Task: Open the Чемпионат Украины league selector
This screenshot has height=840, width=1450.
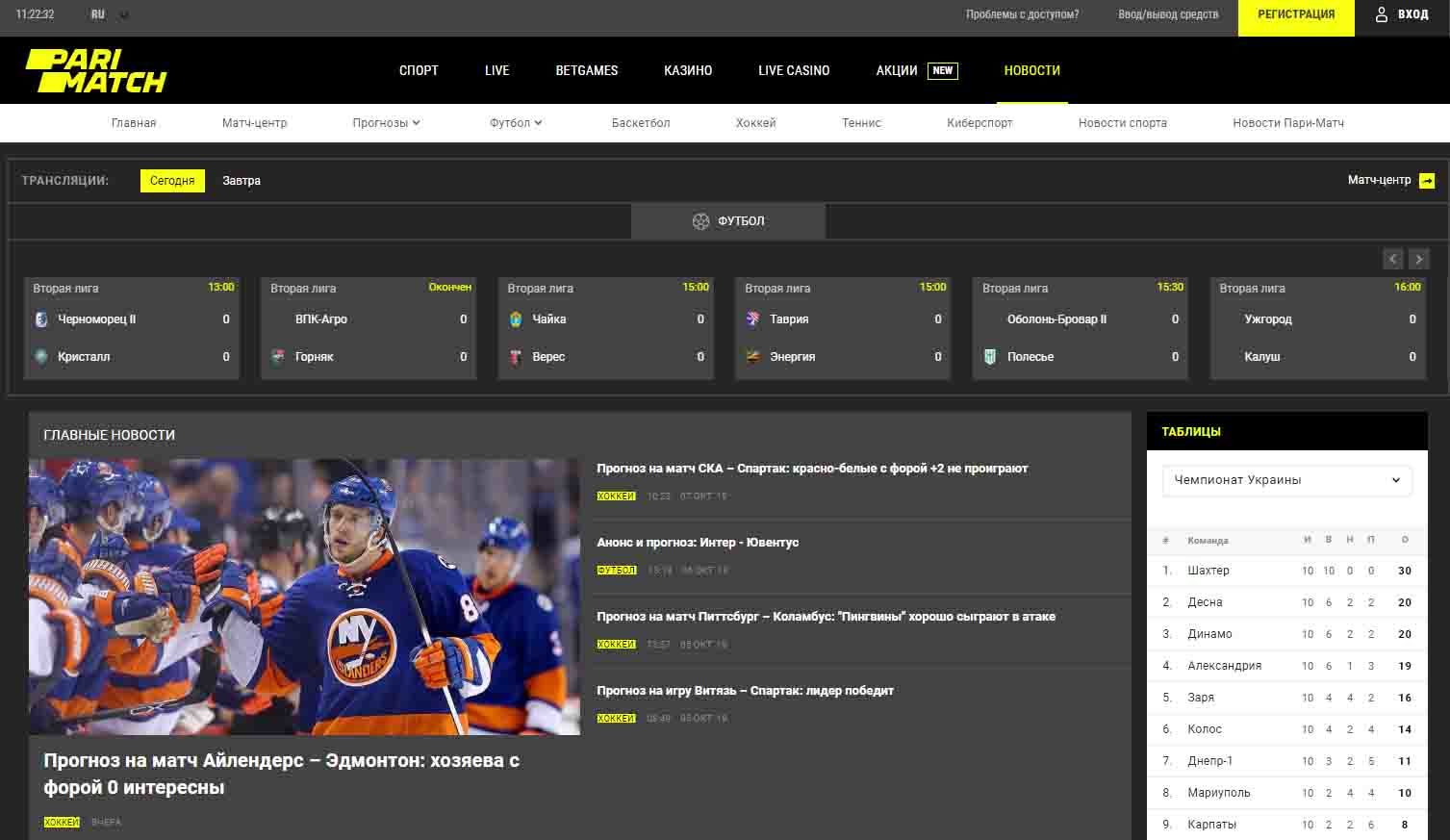Action: 1287,480
